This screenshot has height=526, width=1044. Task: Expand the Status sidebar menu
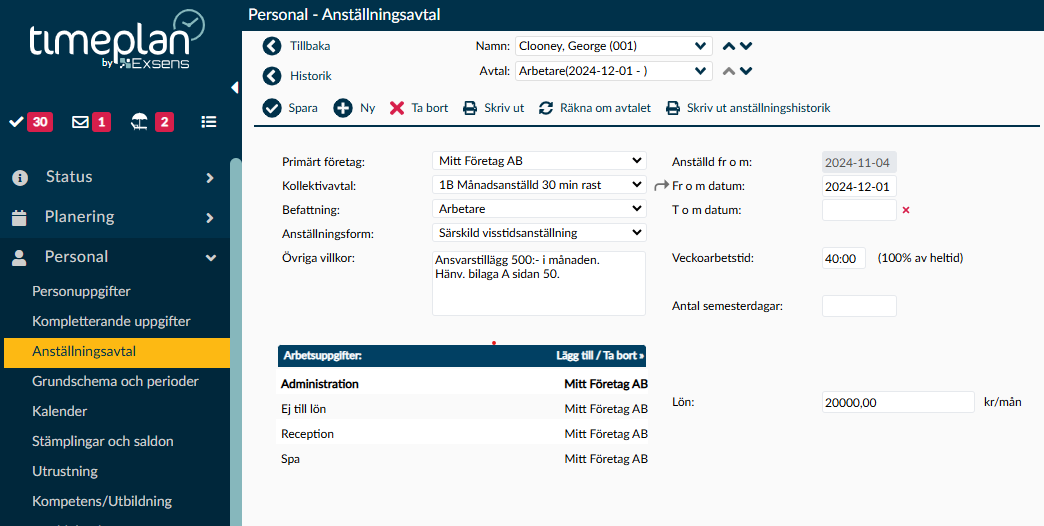click(115, 177)
